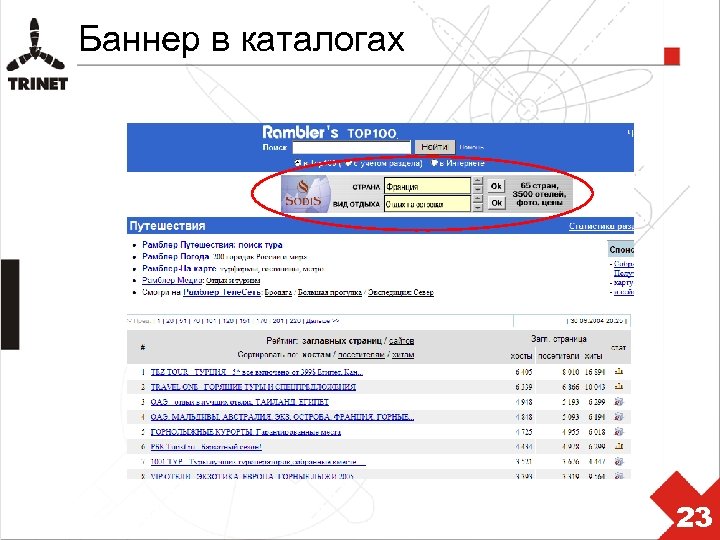Open the Рамблер Медиа link
This screenshot has width=720, height=540.
pyautogui.click(x=173, y=280)
